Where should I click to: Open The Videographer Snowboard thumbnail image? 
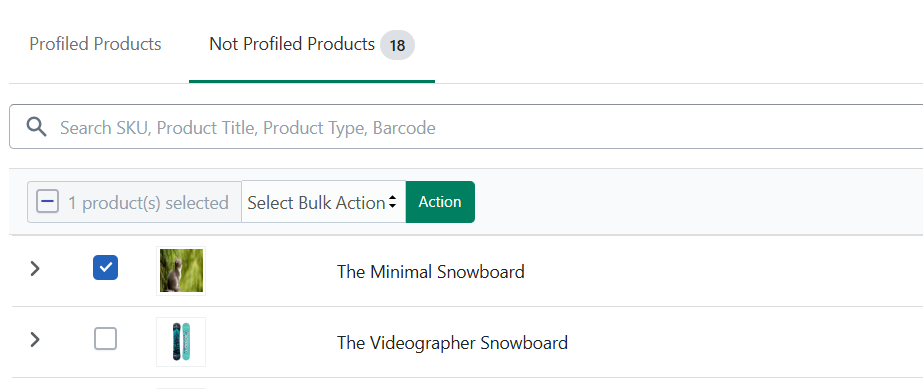[181, 342]
